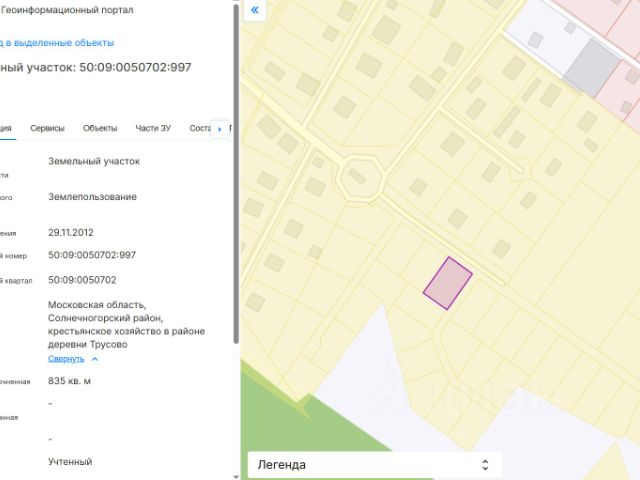
Task: Collapse address using the chevron-up icon
Action: pyautogui.click(x=95, y=358)
